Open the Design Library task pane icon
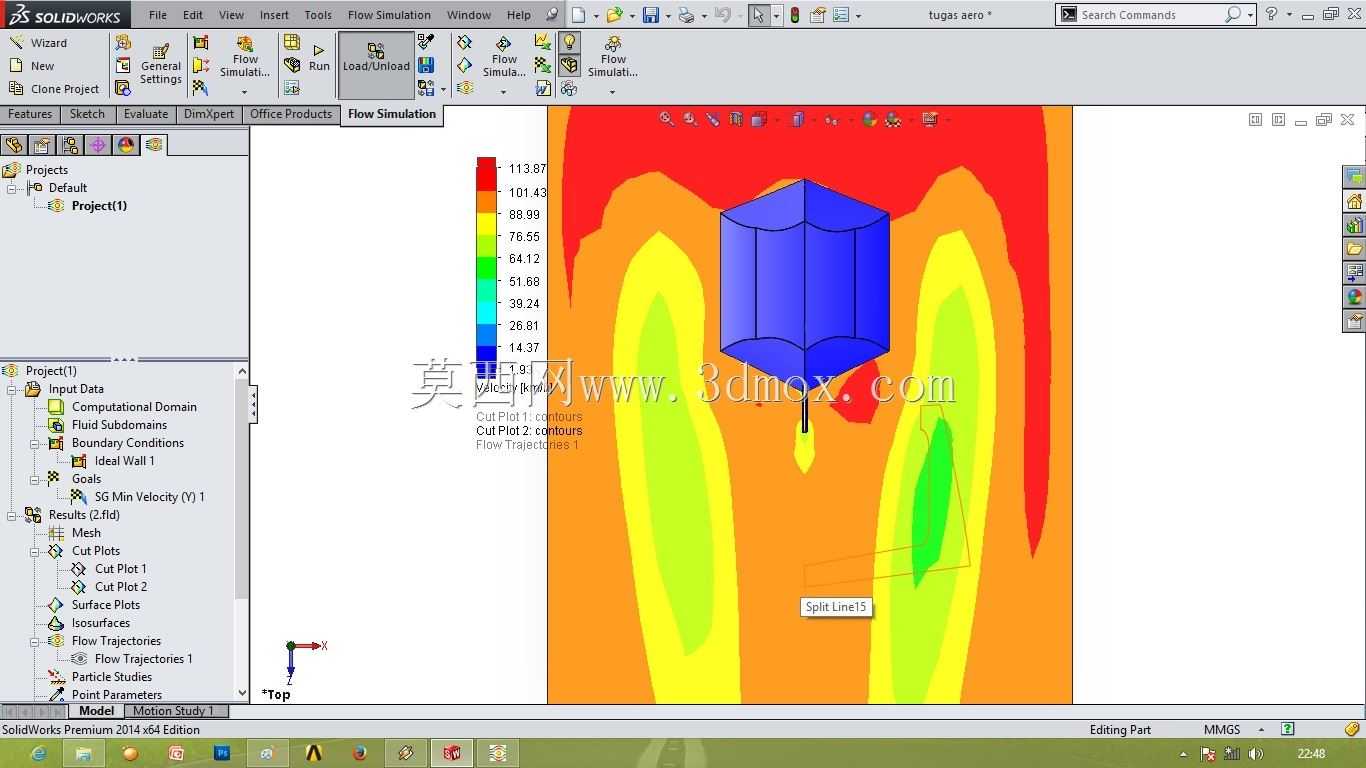 [x=1355, y=225]
